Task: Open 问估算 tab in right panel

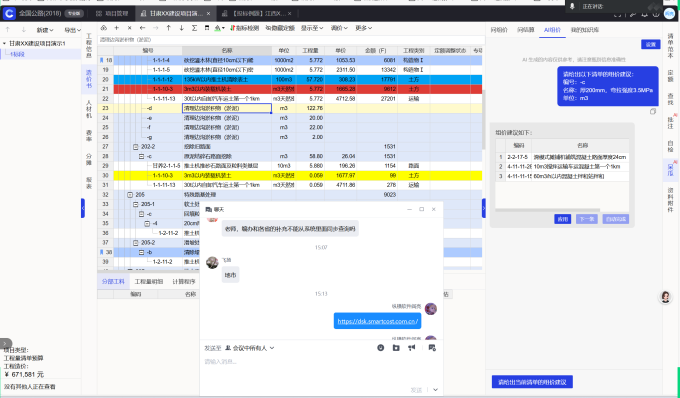Action: point(526,30)
